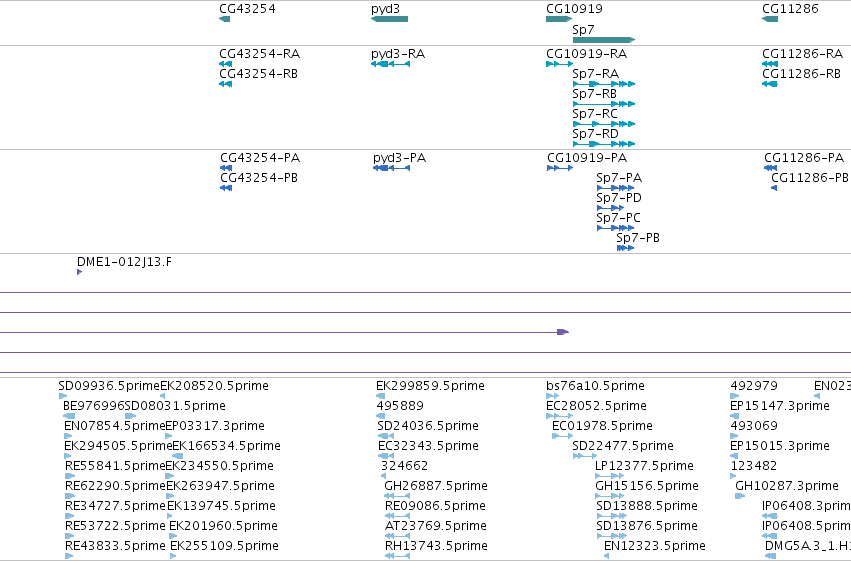Click the CG10919 gene feature
The width and height of the screenshot is (851, 561).
click(x=559, y=19)
